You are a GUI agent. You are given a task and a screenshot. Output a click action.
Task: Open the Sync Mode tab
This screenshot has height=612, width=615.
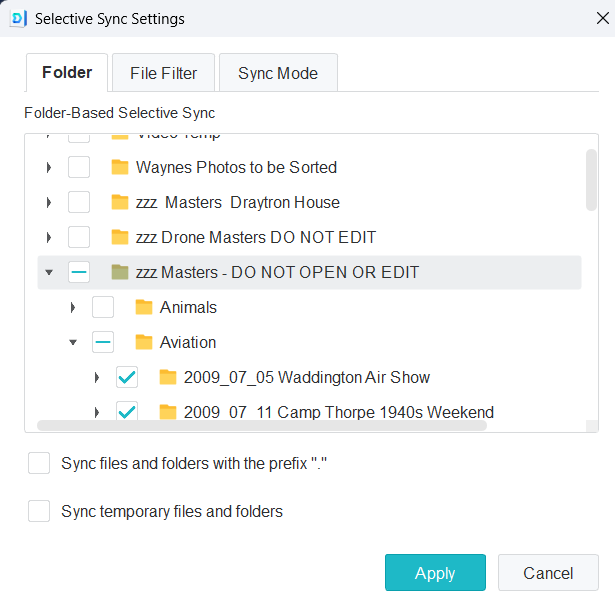point(278,73)
